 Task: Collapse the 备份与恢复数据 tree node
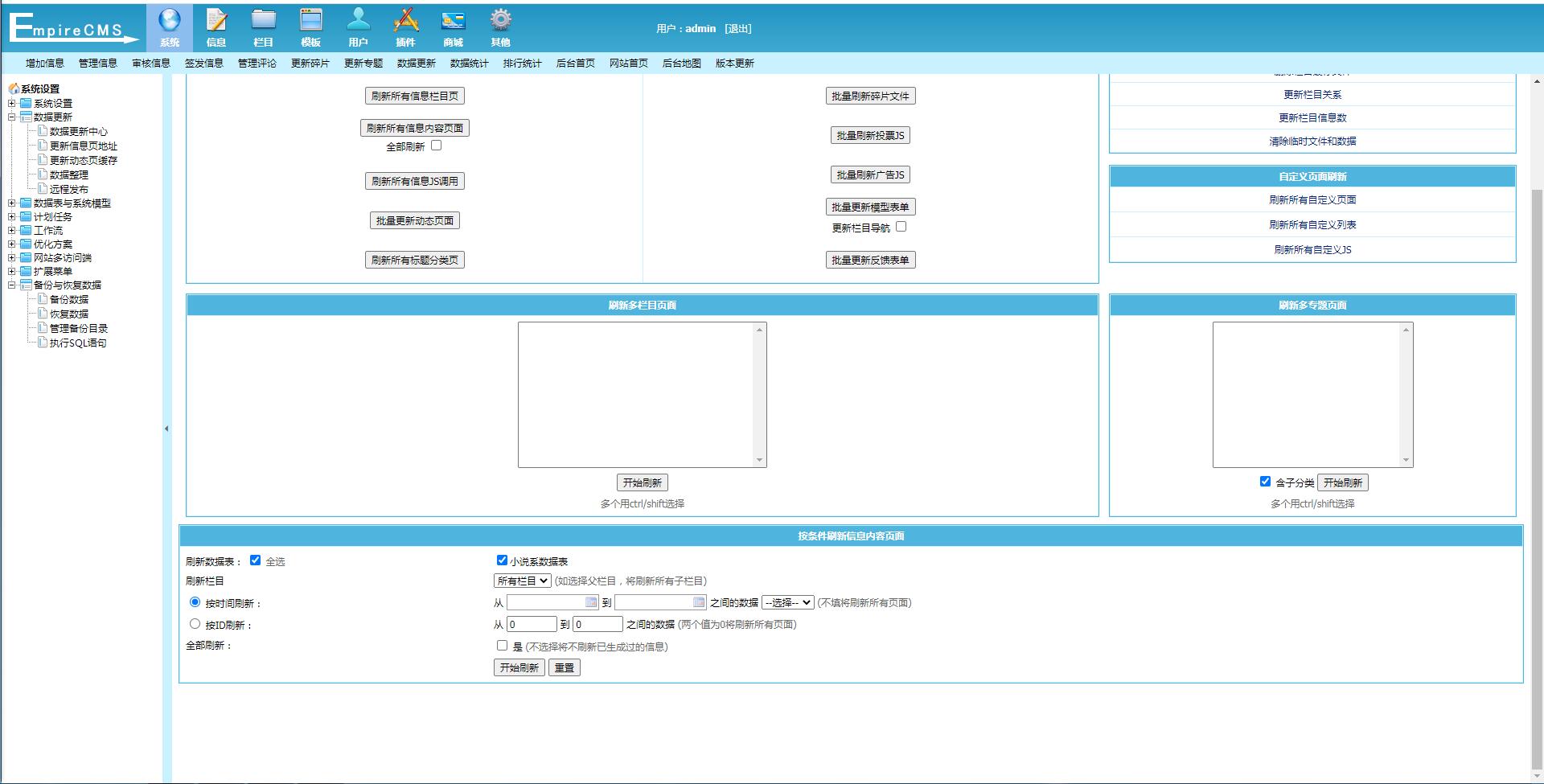coord(12,285)
